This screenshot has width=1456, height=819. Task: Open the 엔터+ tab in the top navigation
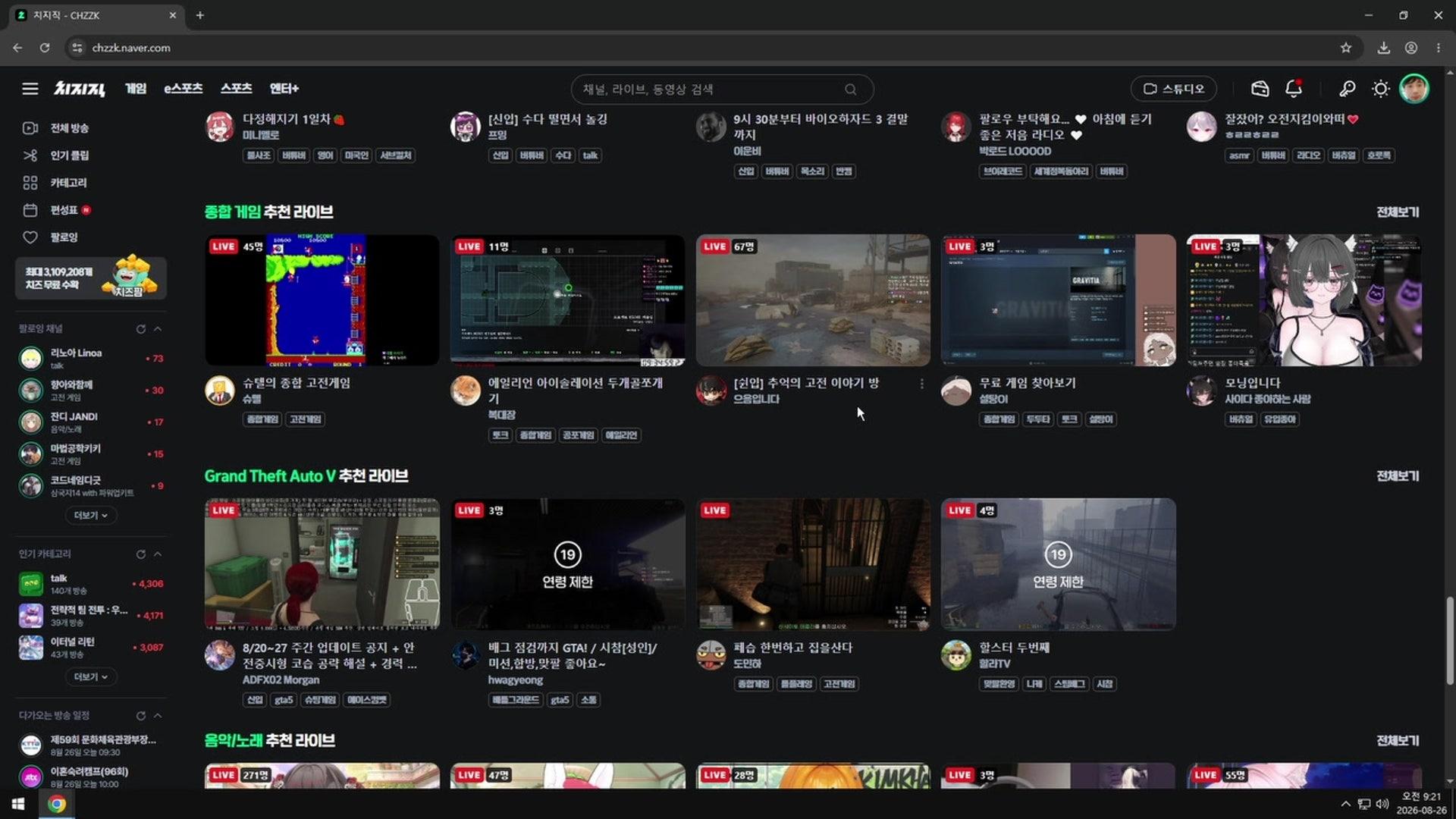click(284, 89)
